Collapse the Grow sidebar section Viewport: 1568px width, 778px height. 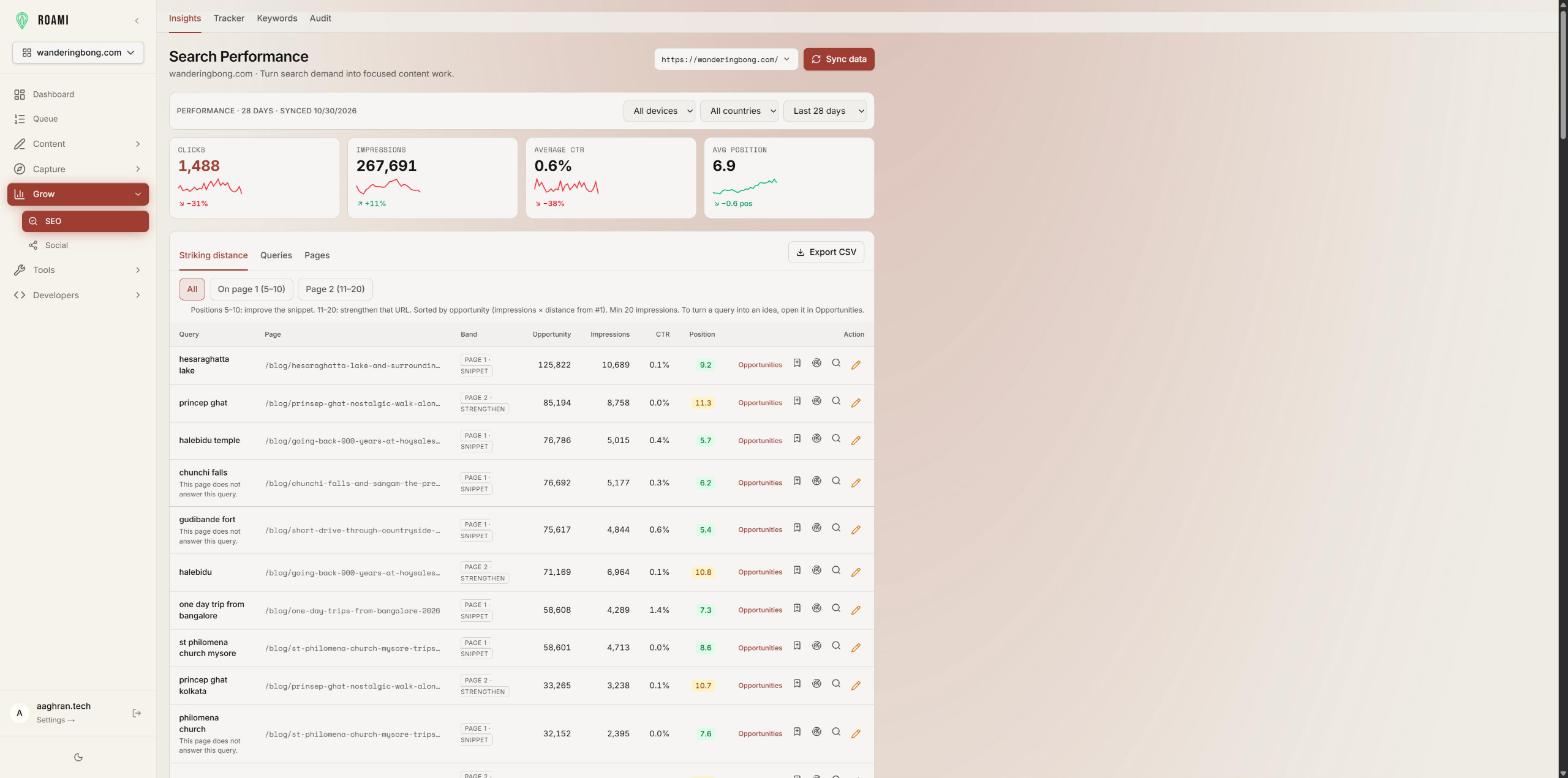click(78, 194)
